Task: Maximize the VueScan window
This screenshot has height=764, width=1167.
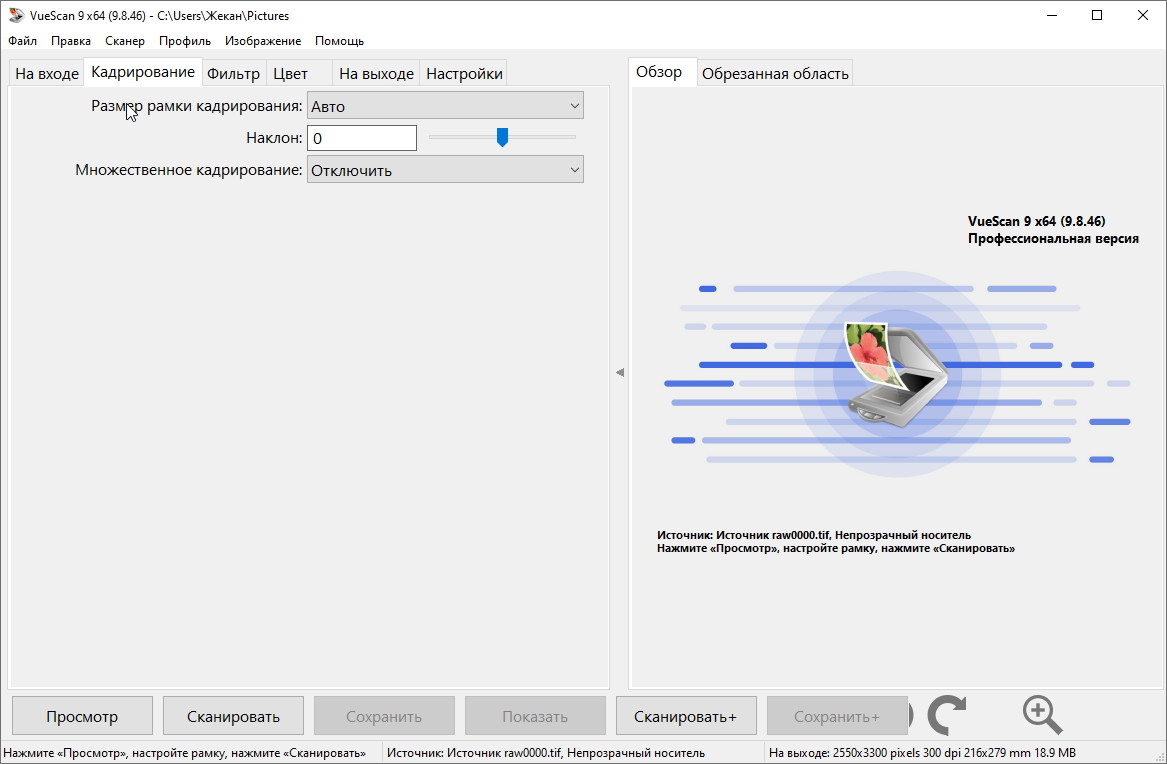Action: click(1097, 15)
